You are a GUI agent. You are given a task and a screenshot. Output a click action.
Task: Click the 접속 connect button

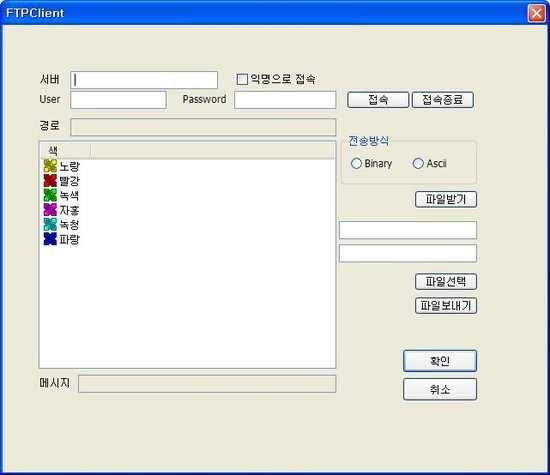(x=378, y=100)
